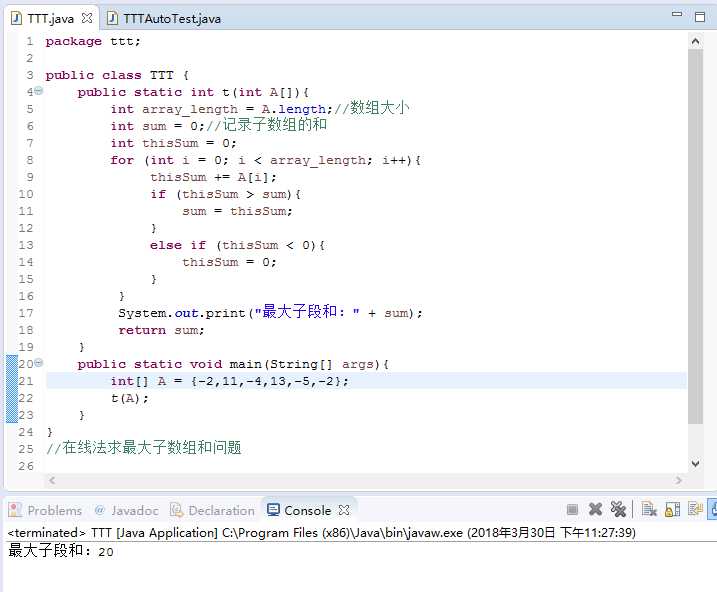
Task: Click "if (thisSum > sum){" on line 10
Action: [x=225, y=194]
